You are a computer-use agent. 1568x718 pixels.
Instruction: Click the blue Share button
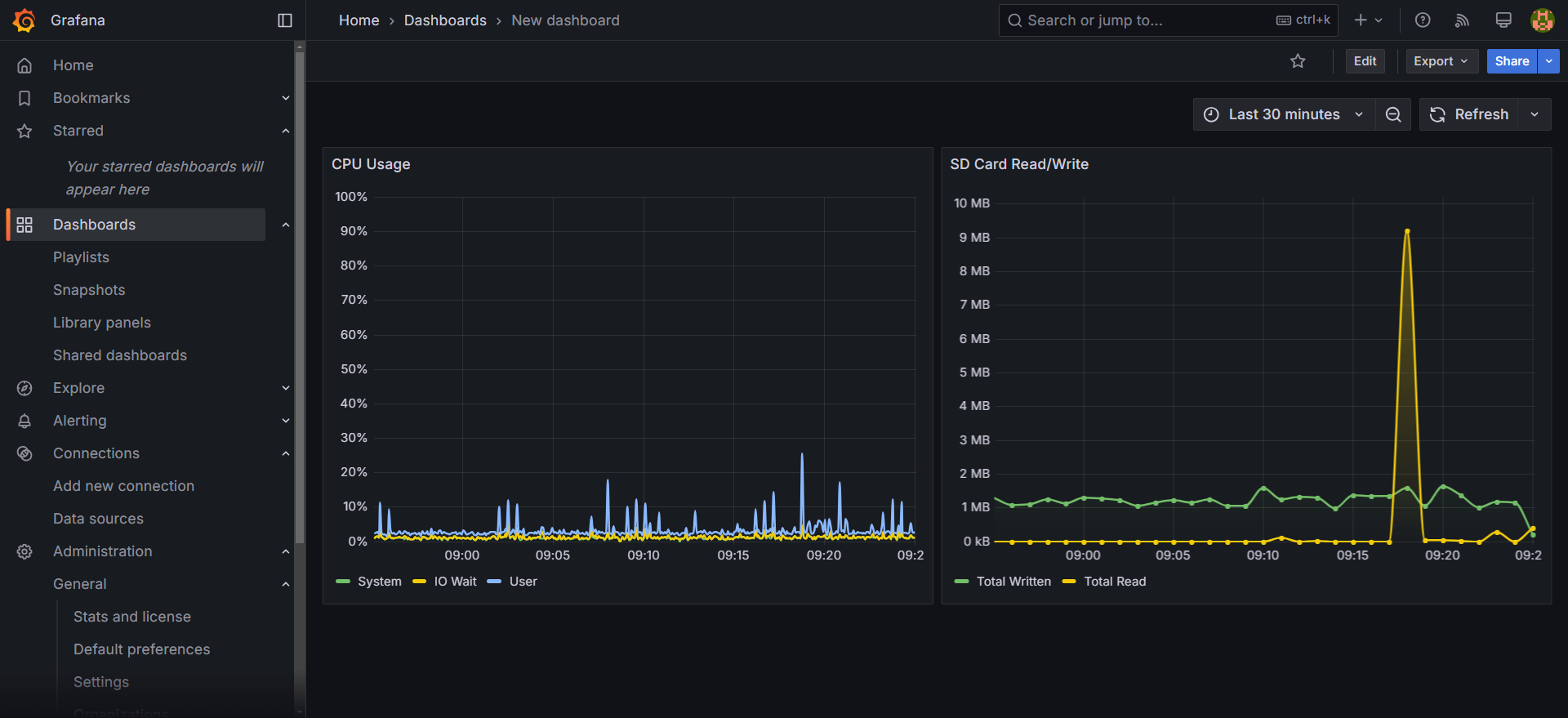(x=1512, y=61)
